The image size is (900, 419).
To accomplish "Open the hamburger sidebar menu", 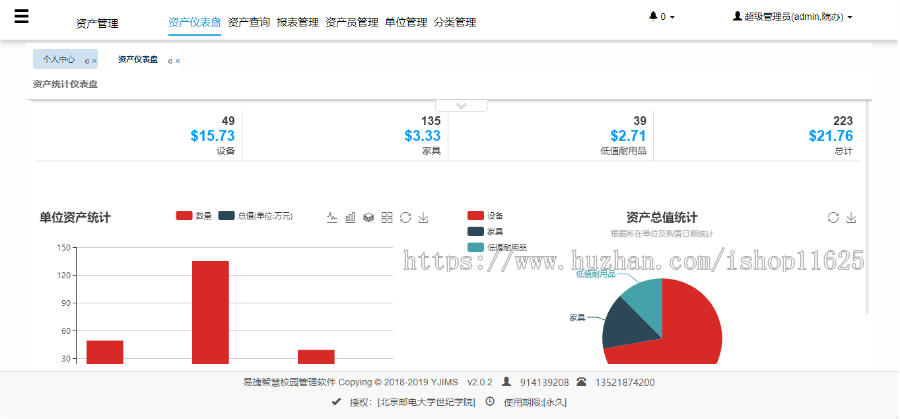I will [x=21, y=16].
